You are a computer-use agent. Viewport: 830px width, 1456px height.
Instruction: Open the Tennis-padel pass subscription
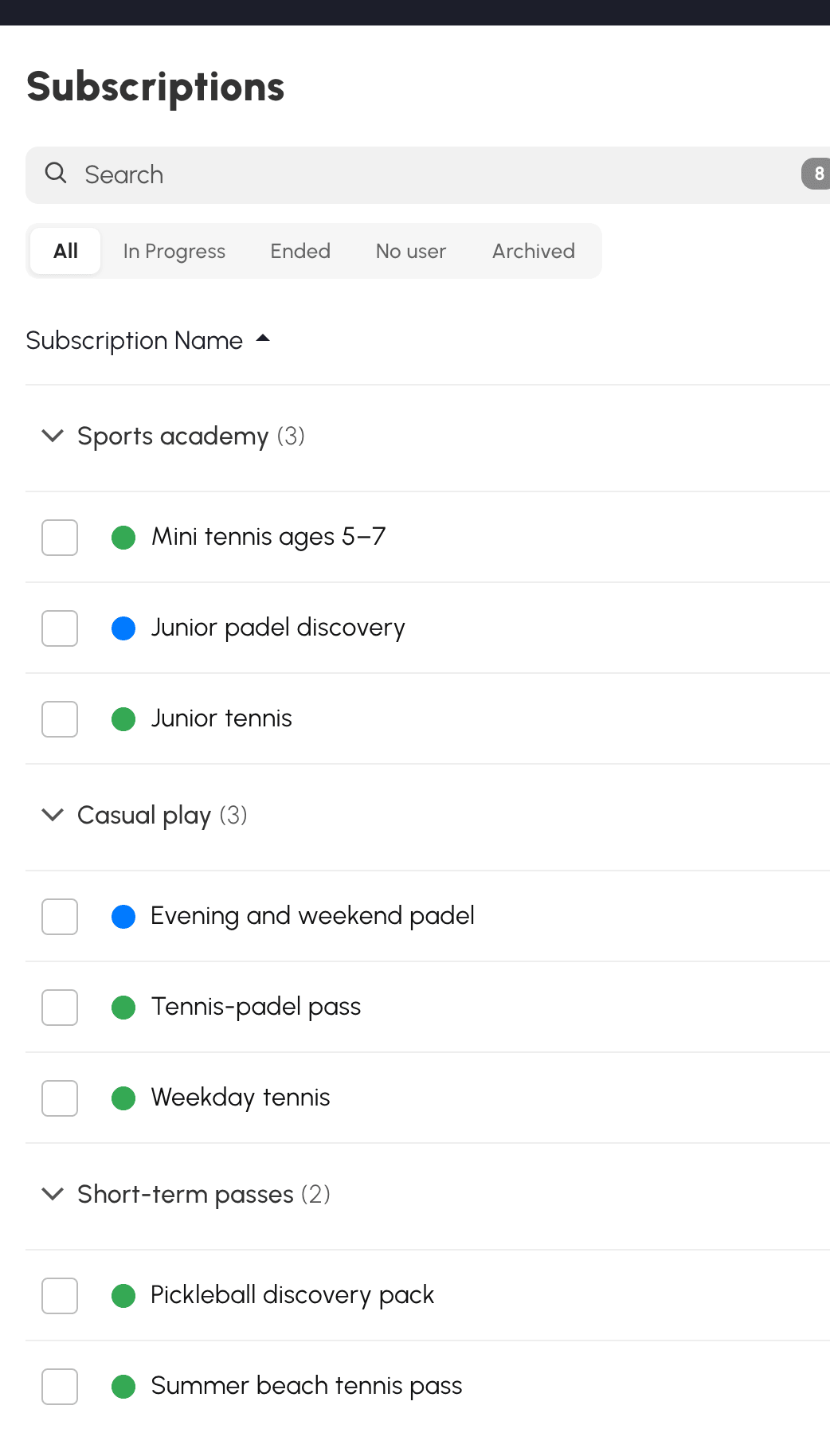click(256, 1007)
